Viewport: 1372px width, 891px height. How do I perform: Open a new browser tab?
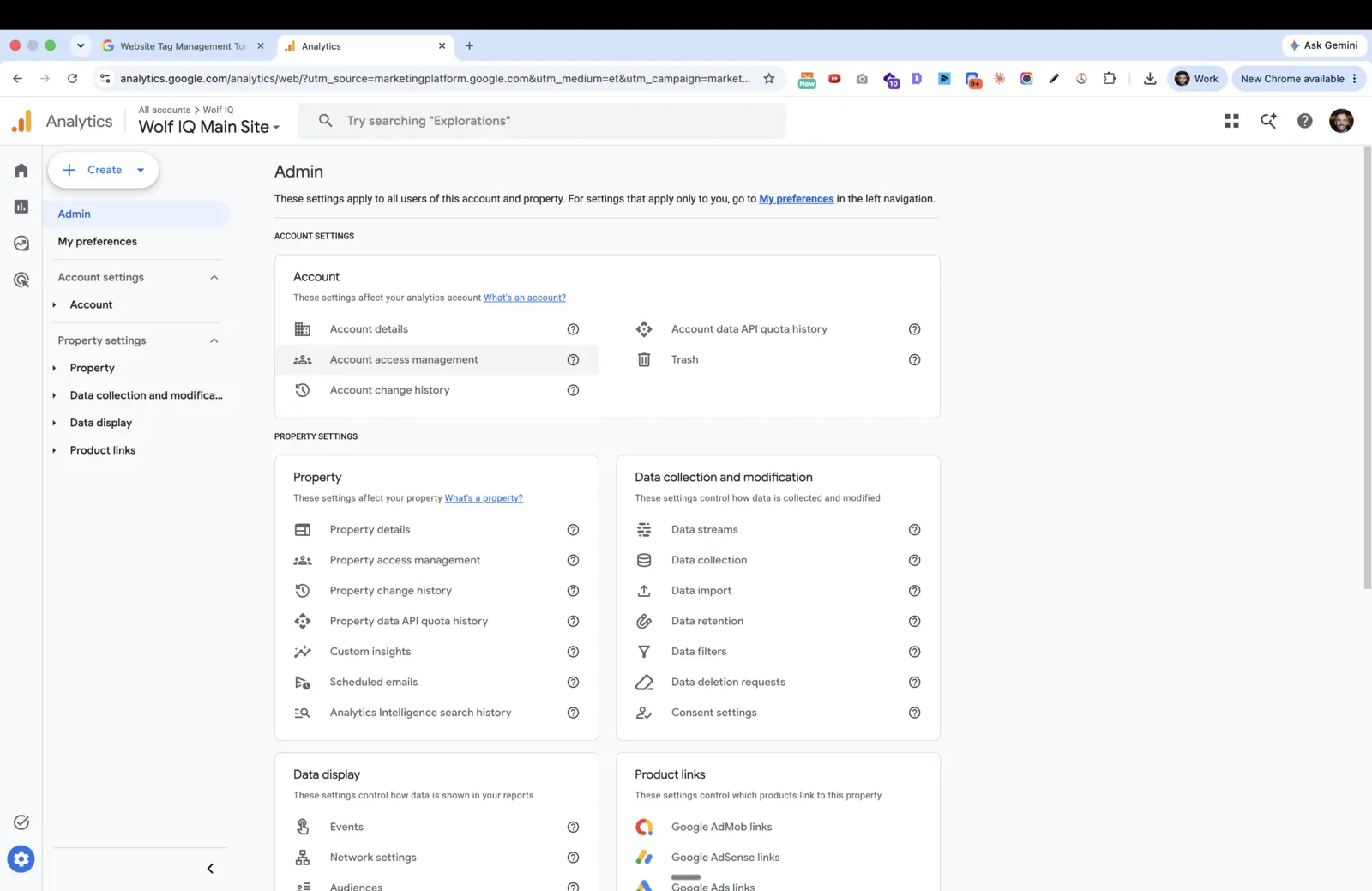[469, 46]
